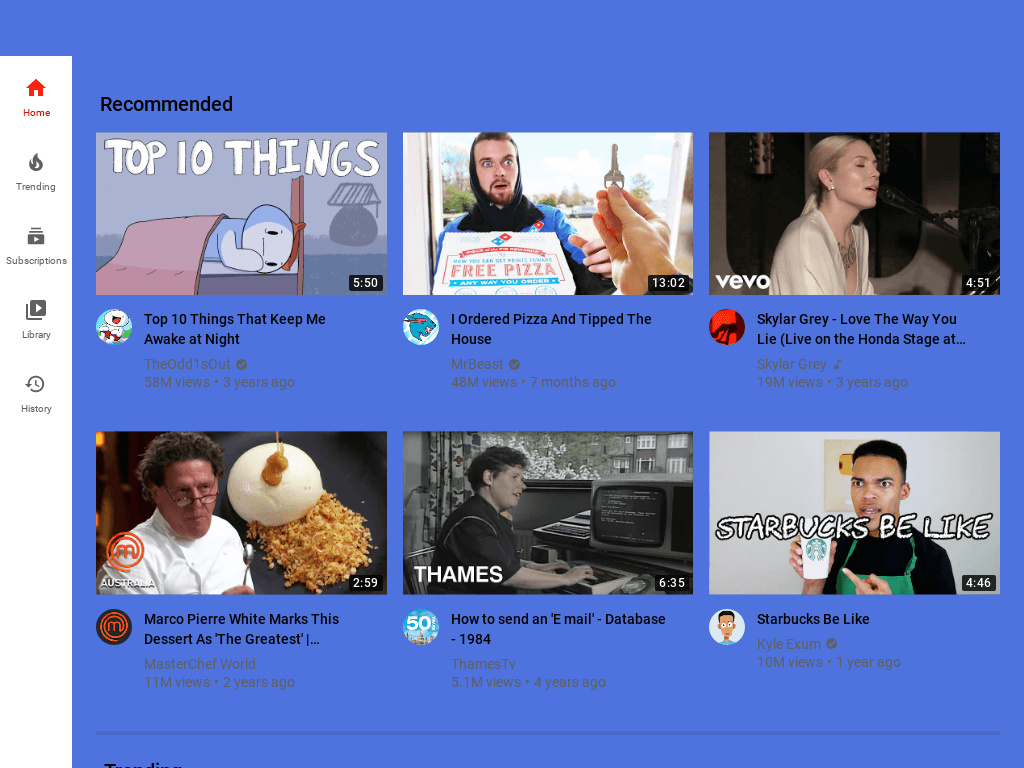
Task: Open the Free Pizza video thumbnail
Action: point(548,214)
